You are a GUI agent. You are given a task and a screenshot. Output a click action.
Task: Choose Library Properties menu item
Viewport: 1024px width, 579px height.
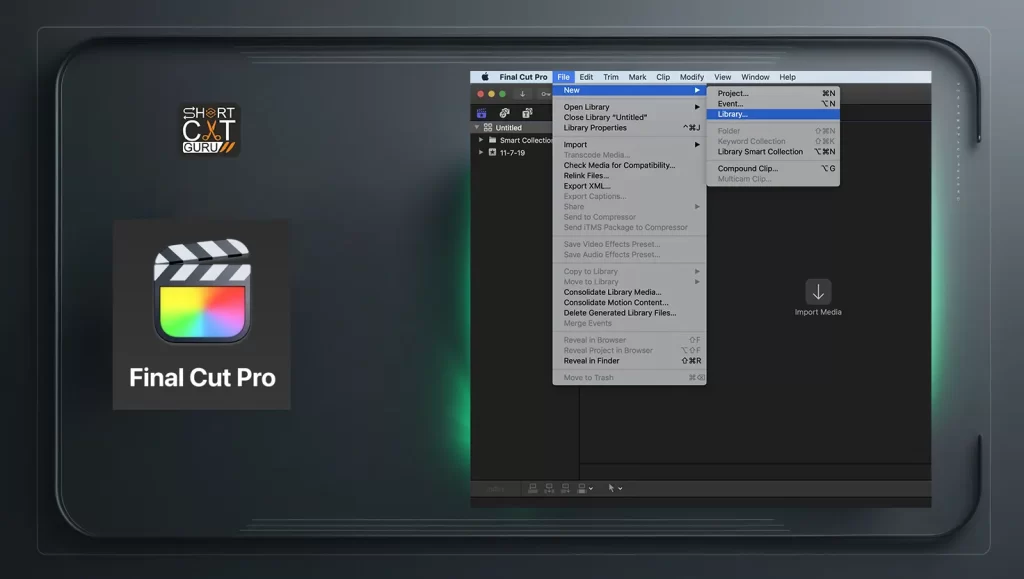tap(630, 128)
